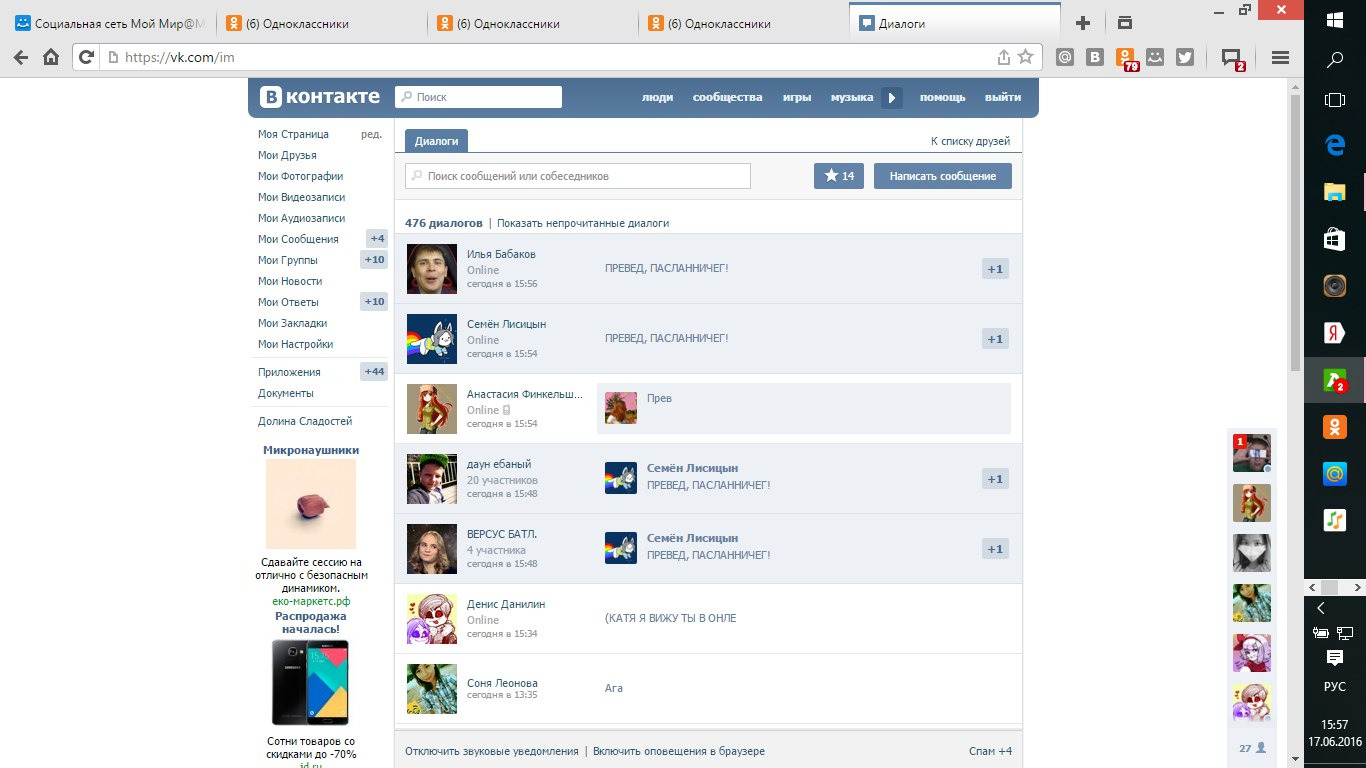Screen dimensions: 1366x768
Task: Open люди in the VK top menu
Action: coord(657,97)
